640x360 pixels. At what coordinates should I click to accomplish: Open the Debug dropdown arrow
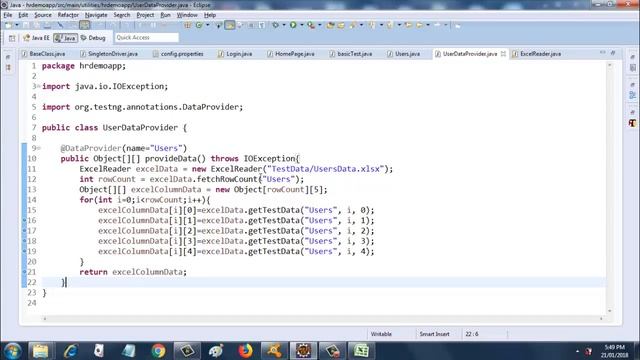[x=284, y=25]
